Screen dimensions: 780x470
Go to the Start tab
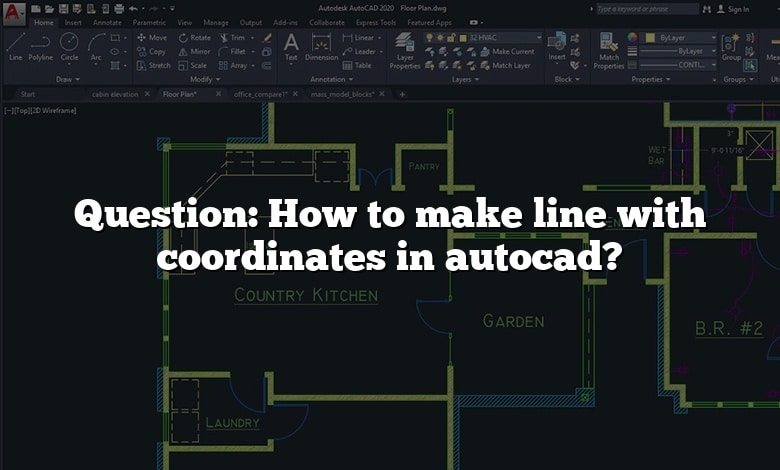coord(28,94)
